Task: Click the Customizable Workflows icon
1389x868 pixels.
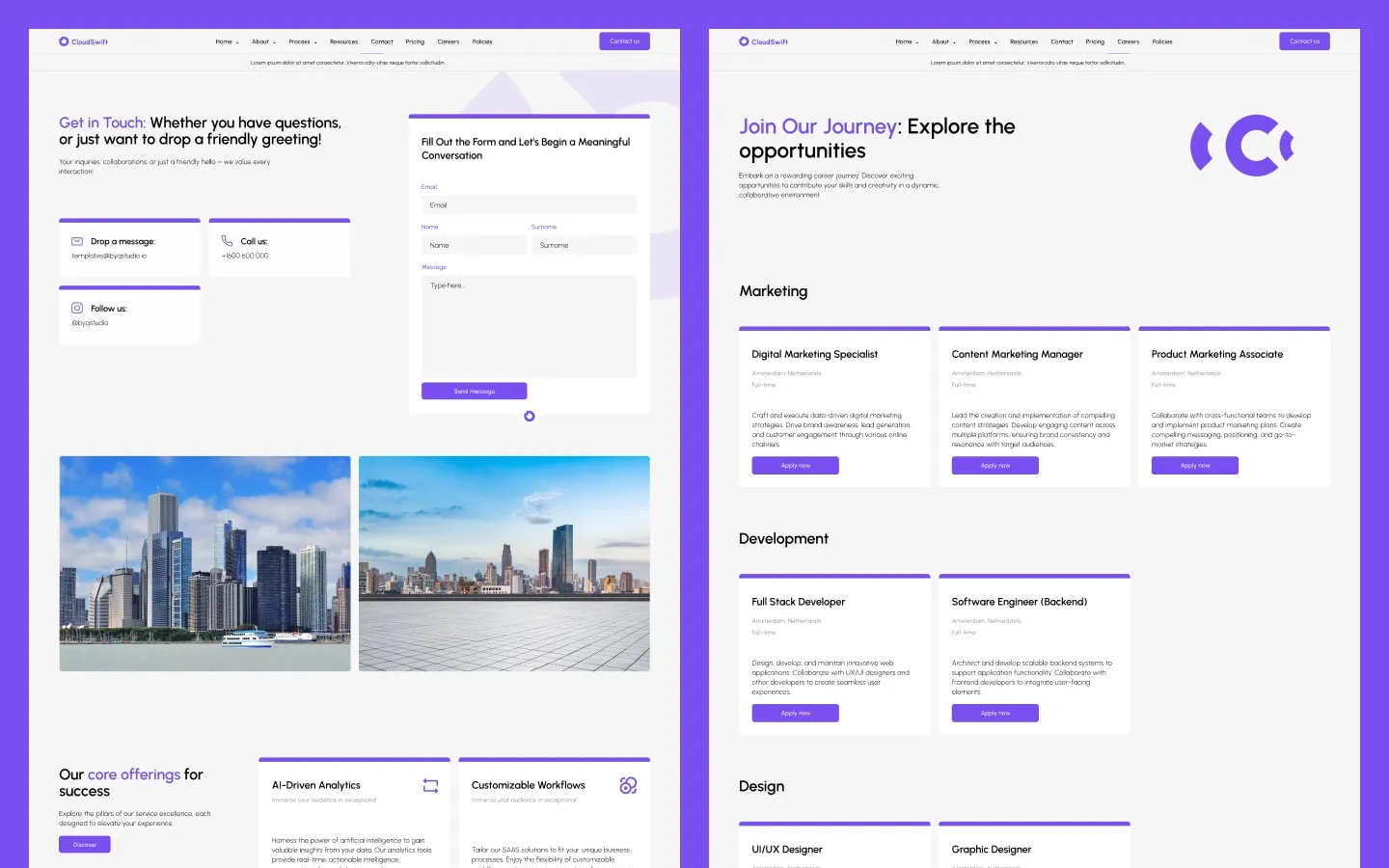Action: 628,785
